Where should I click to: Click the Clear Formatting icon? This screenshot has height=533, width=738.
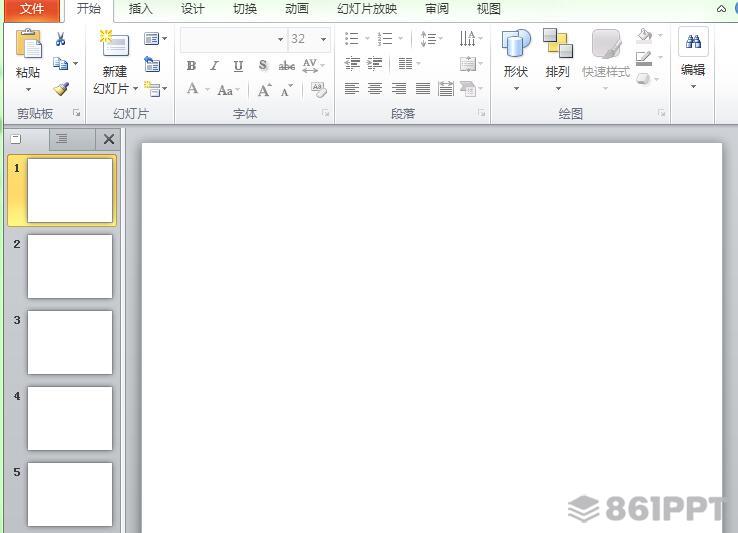coord(319,89)
